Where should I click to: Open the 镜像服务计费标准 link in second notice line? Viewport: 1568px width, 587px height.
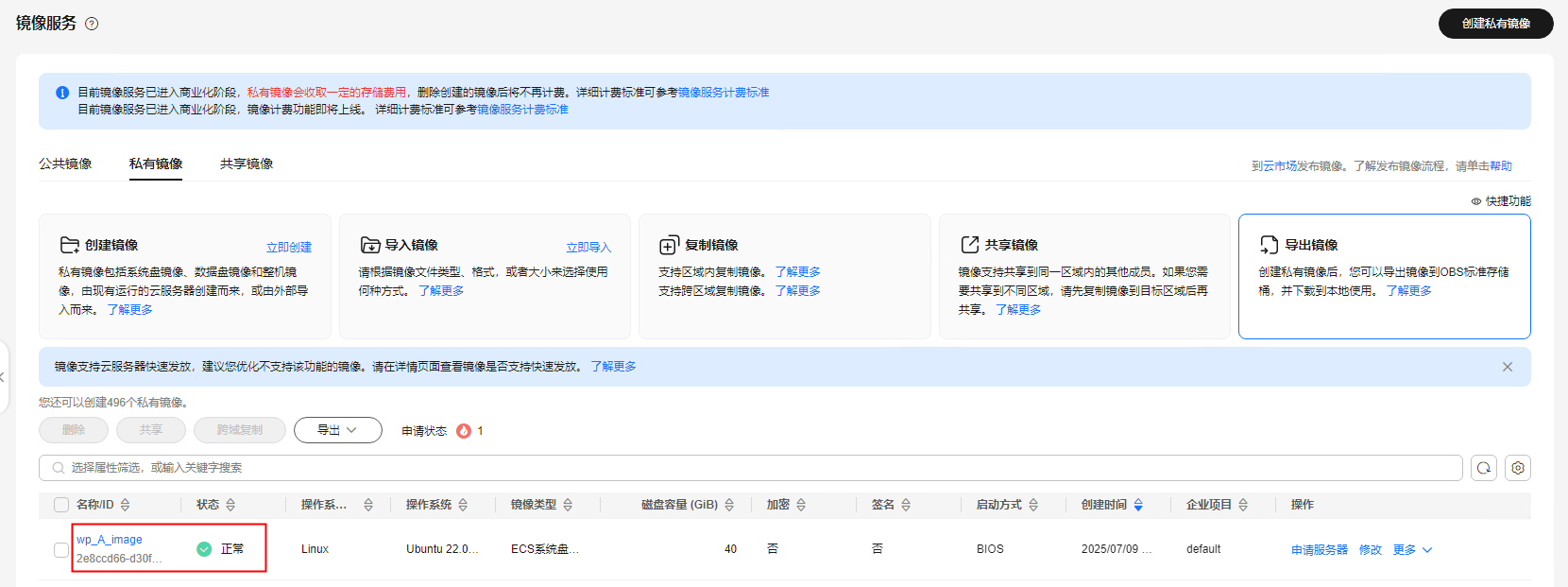(x=522, y=110)
